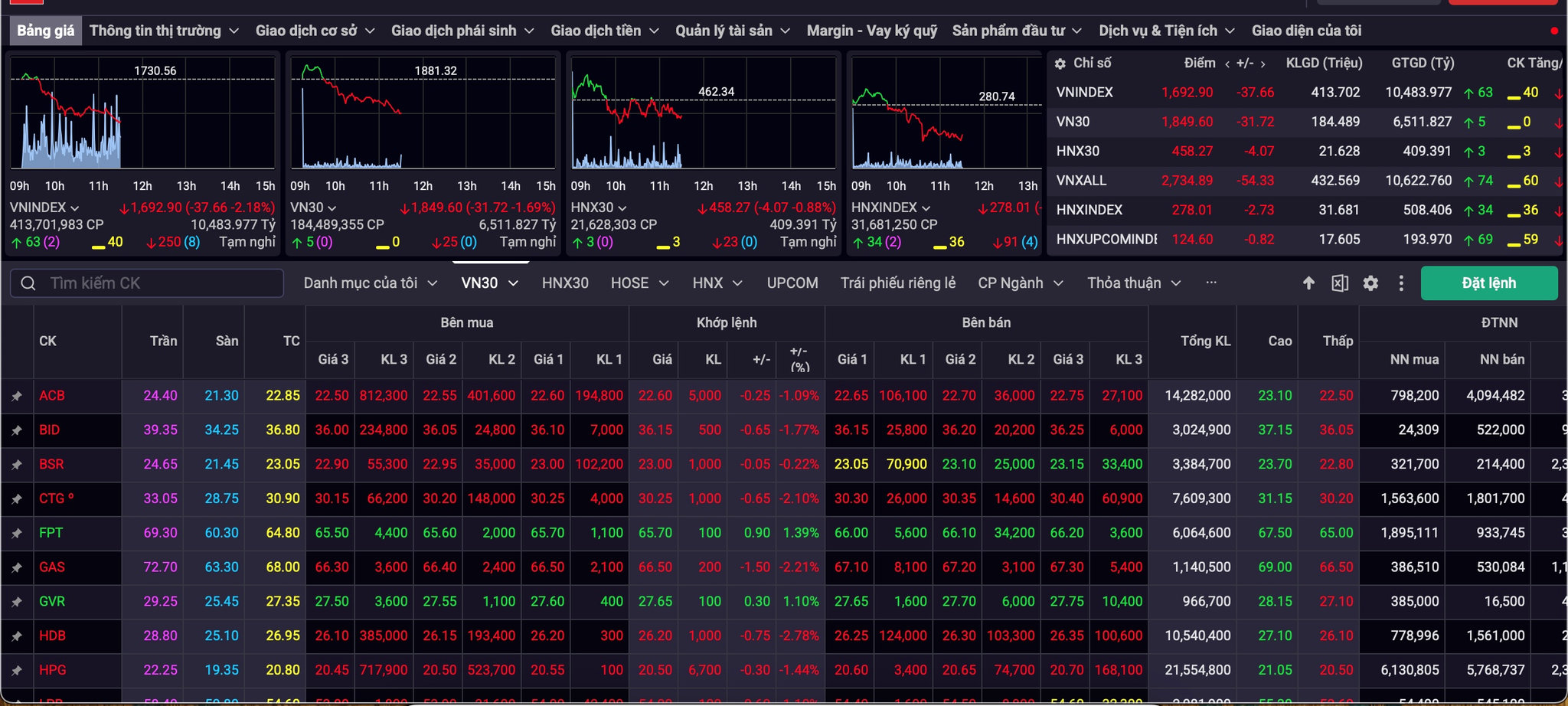This screenshot has height=706, width=1568.
Task: Click left arrow beside +/- column header
Action: [x=1227, y=64]
